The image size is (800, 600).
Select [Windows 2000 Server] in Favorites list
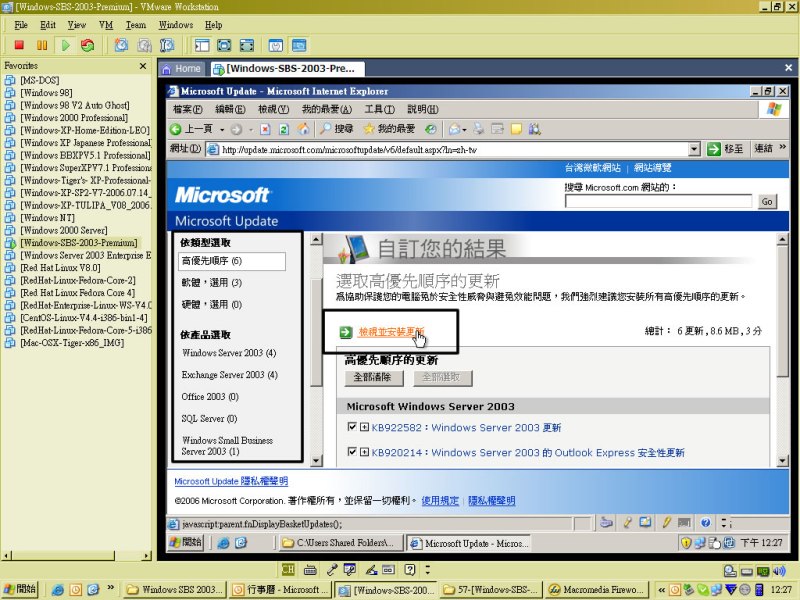pos(63,230)
